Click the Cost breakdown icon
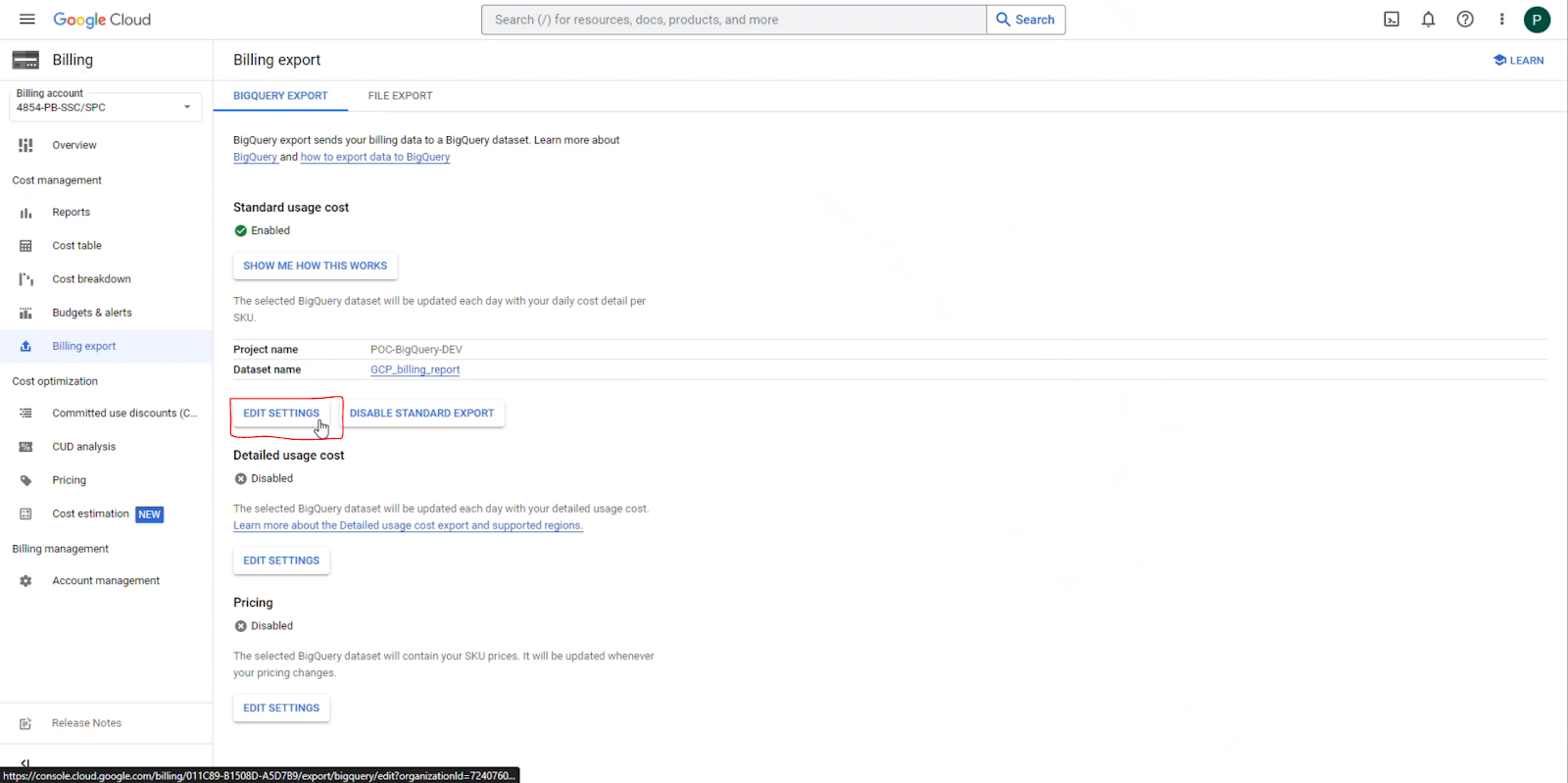 tap(25, 279)
